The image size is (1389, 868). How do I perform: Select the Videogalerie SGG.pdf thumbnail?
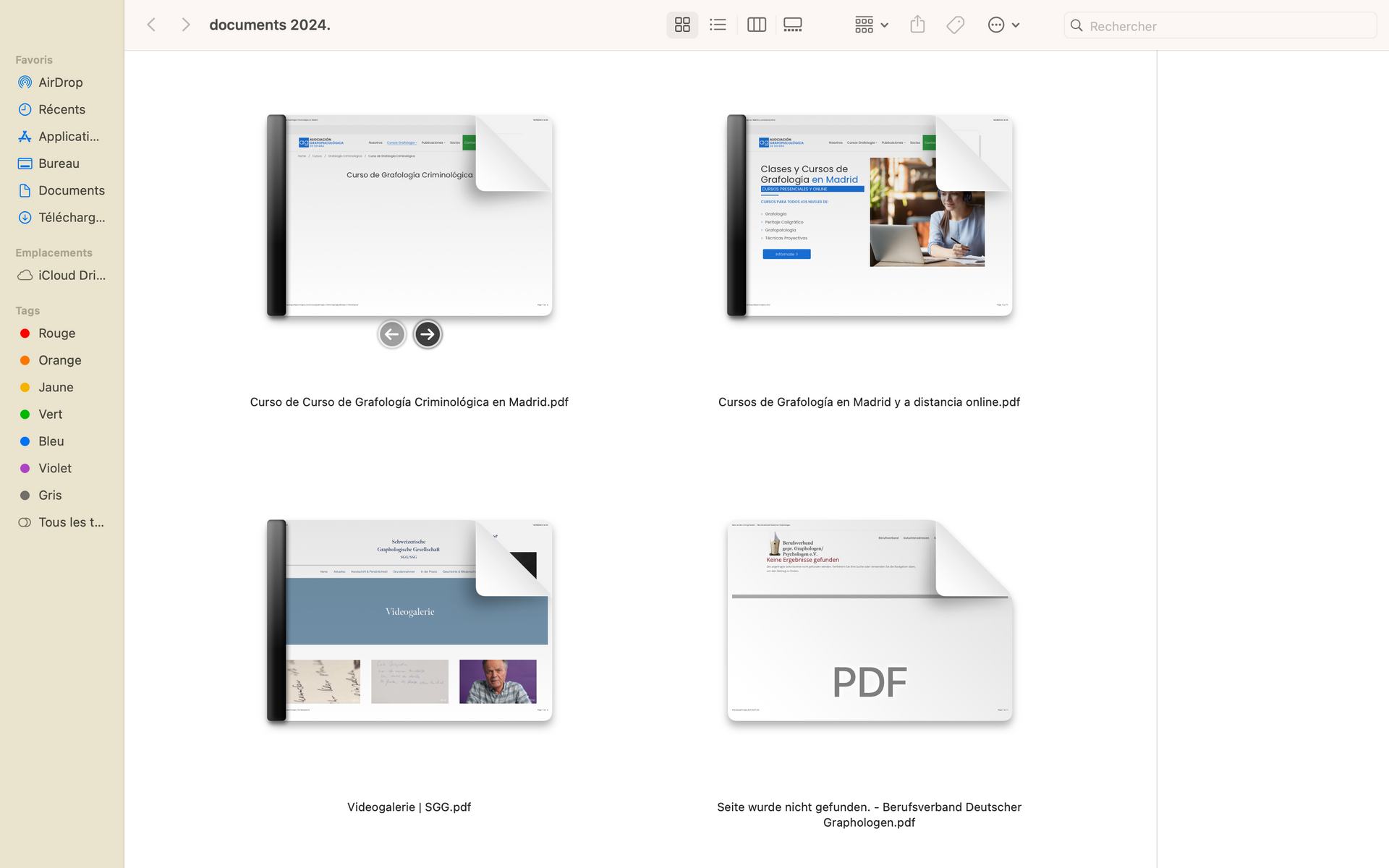409,620
